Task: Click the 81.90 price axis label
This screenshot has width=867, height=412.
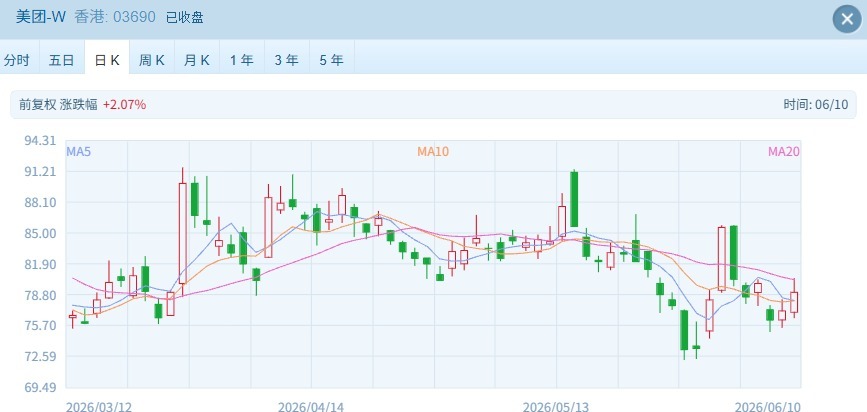Action: click(x=40, y=264)
